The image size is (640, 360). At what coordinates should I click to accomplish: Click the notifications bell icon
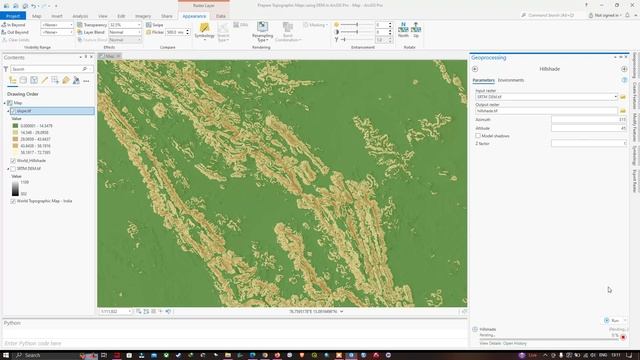point(627,16)
